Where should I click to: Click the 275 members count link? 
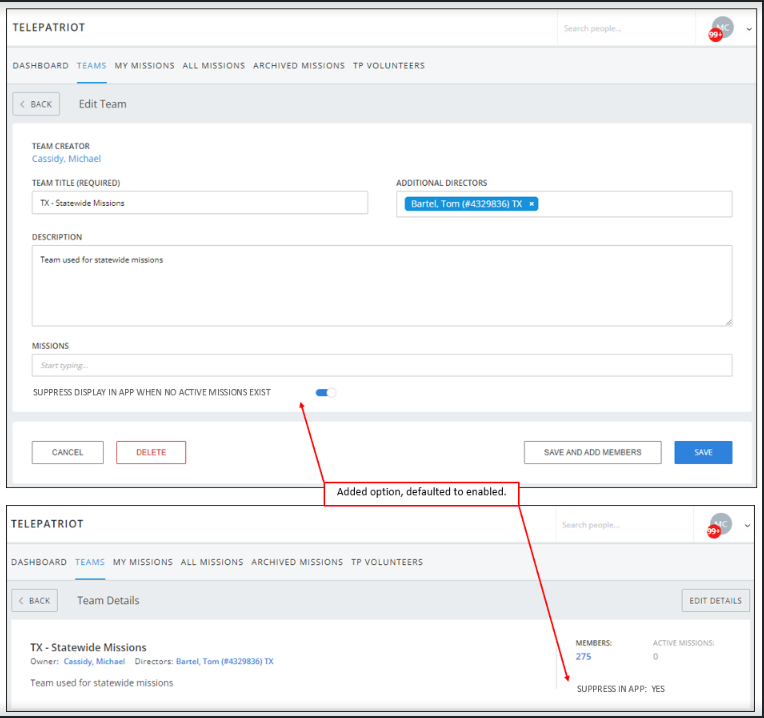[585, 656]
